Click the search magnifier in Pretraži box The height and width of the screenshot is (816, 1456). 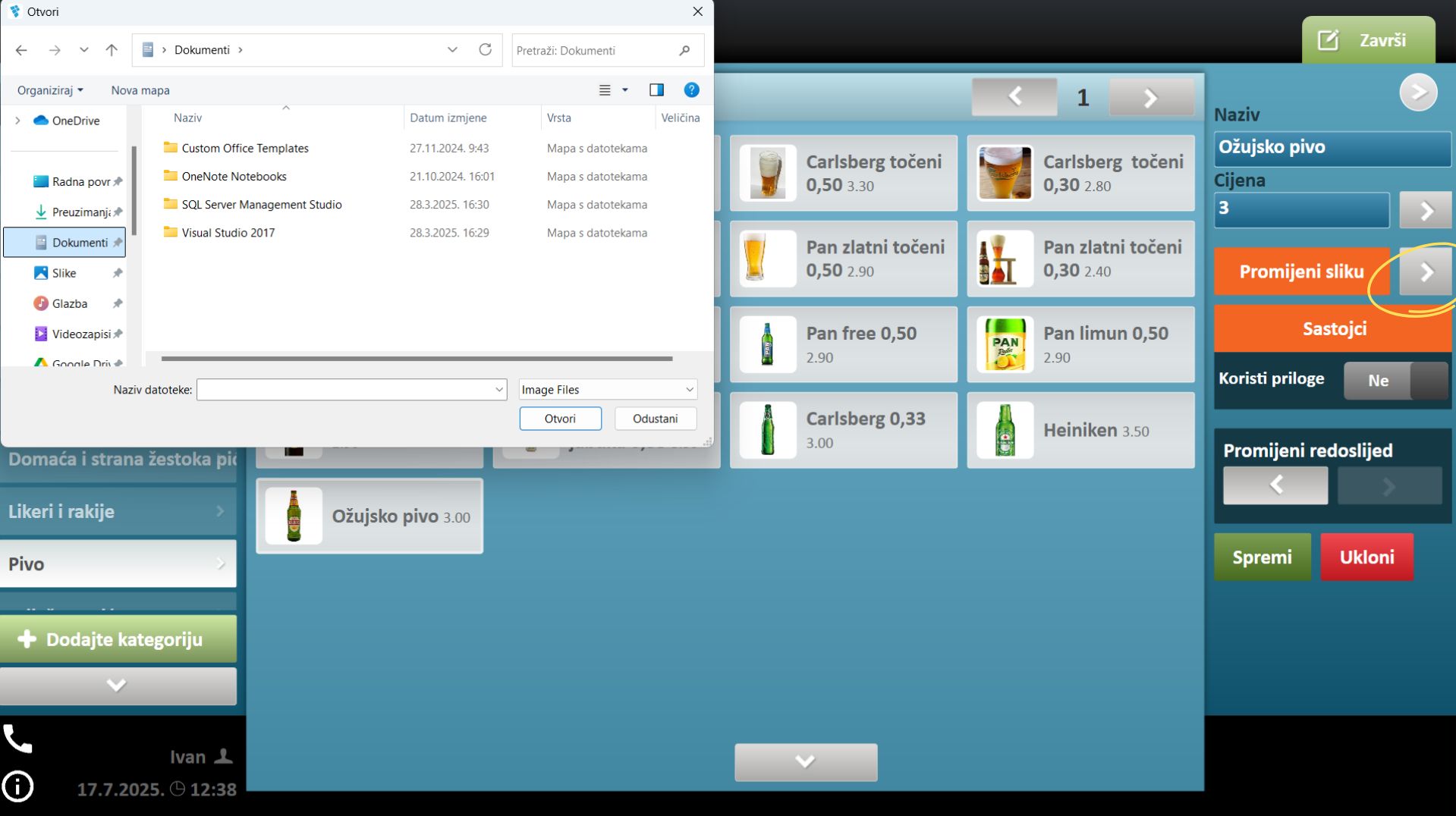coord(684,51)
